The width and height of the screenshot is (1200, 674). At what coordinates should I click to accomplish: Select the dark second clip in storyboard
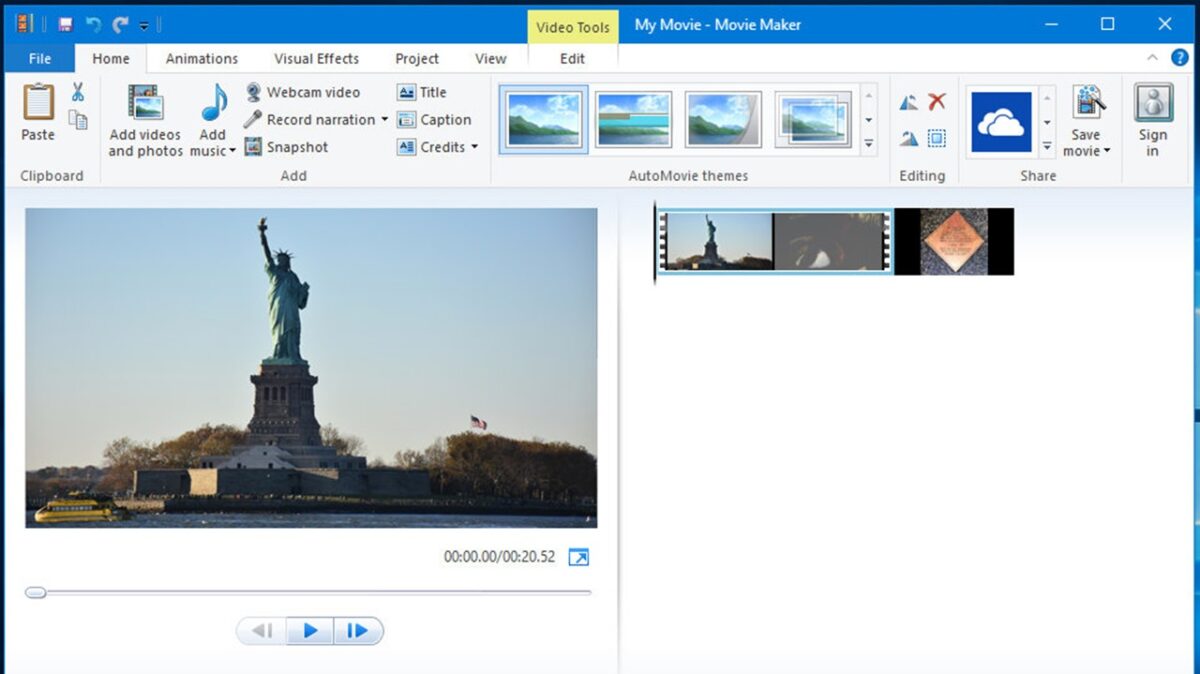click(827, 242)
